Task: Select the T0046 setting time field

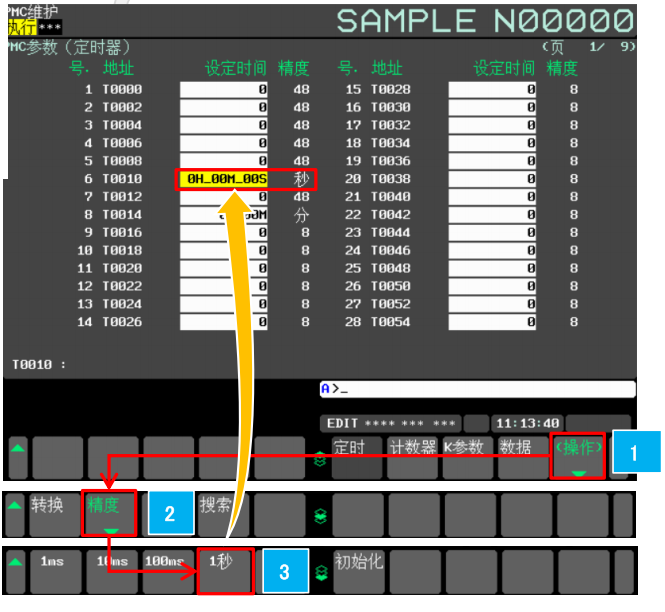Action: pyautogui.click(x=492, y=250)
